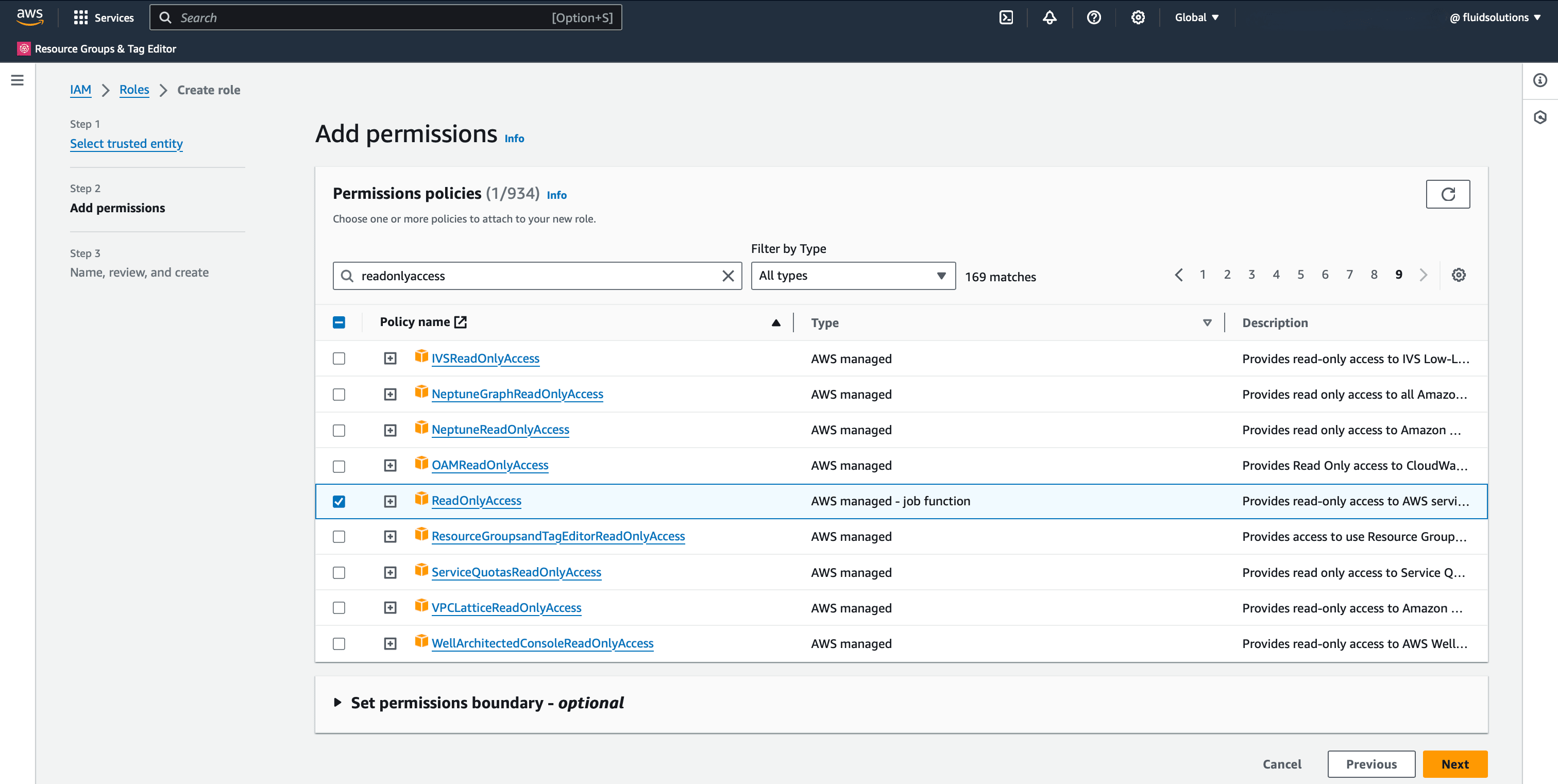
Task: Expand the ReadOnlyAccess policy details
Action: 390,501
